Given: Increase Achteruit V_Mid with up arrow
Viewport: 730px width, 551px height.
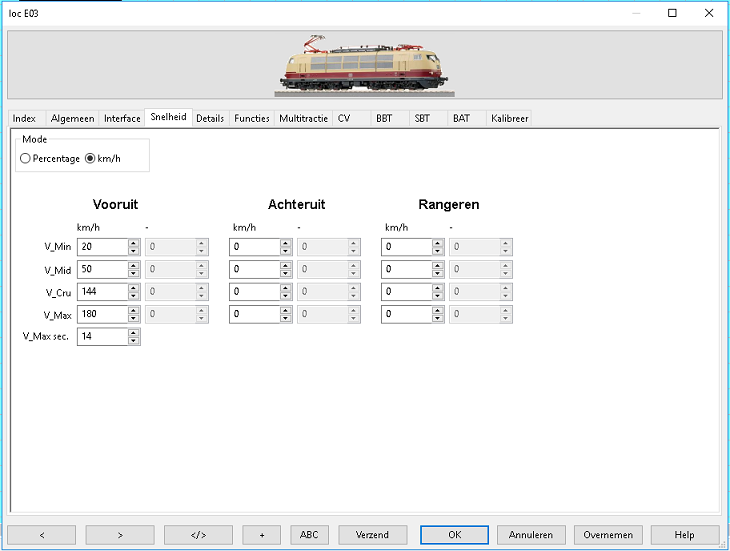Looking at the screenshot, I should [x=286, y=266].
